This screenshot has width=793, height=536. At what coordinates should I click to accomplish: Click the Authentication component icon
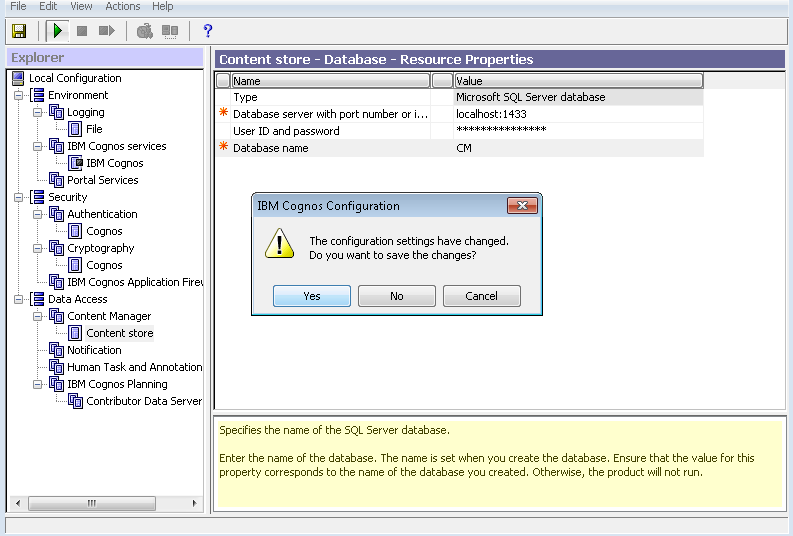pos(56,214)
